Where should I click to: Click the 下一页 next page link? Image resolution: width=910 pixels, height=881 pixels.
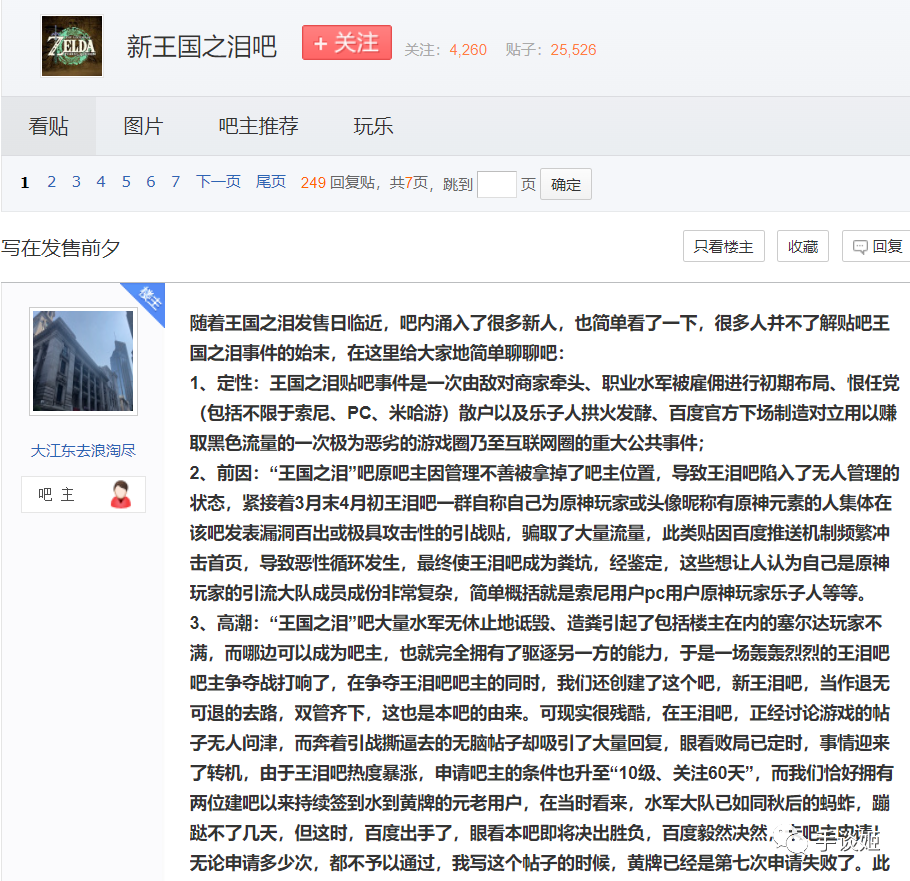click(x=218, y=182)
